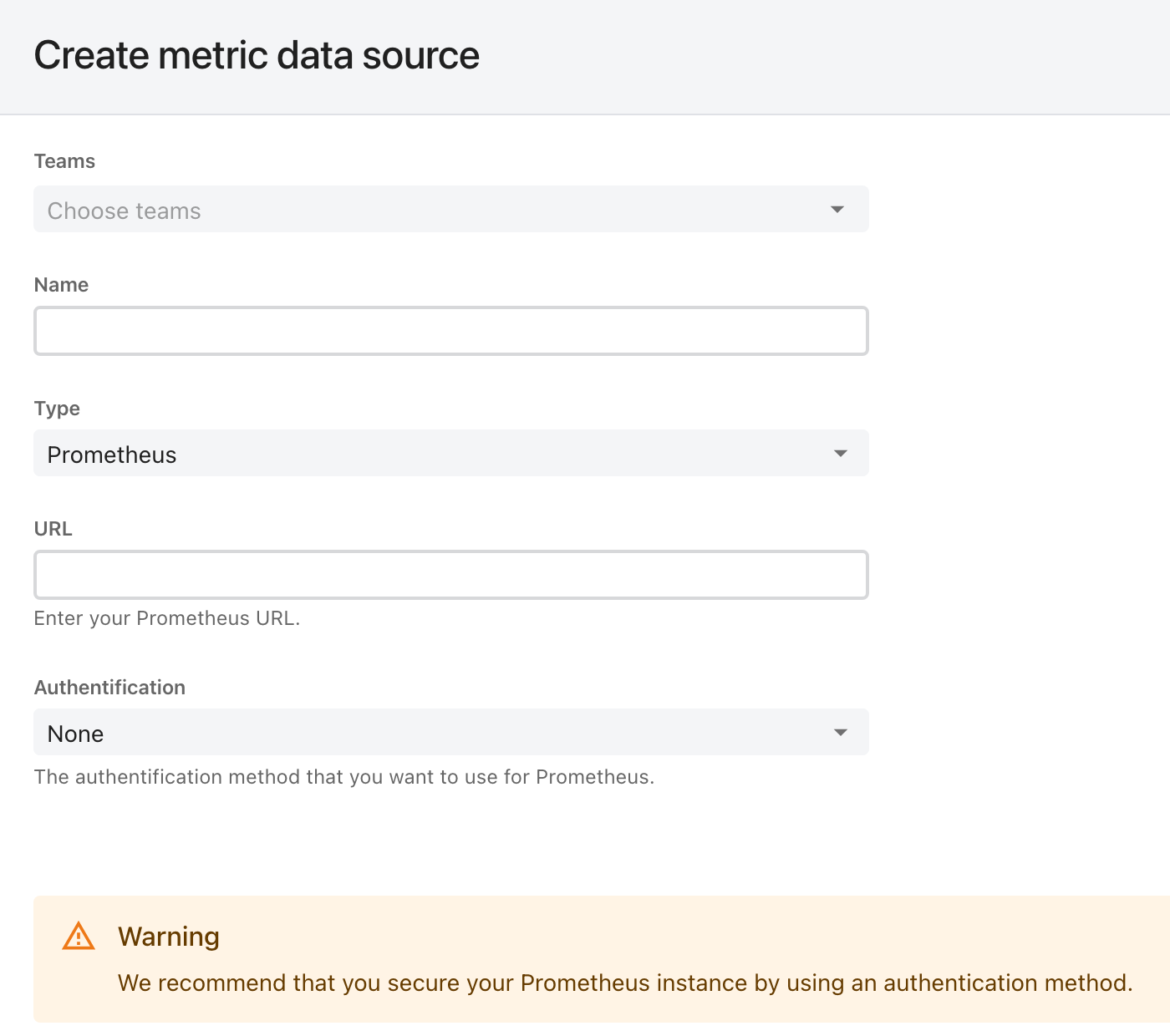Image resolution: width=1170 pixels, height=1036 pixels.
Task: Open the Choose teams dropdown
Action: pos(451,209)
